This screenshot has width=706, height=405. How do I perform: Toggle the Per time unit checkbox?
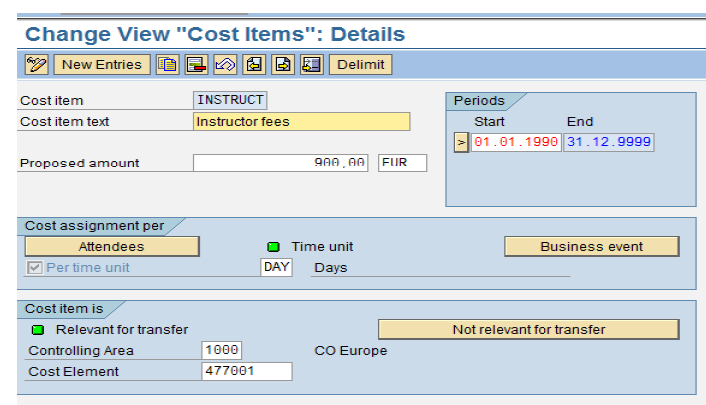[x=35, y=268]
